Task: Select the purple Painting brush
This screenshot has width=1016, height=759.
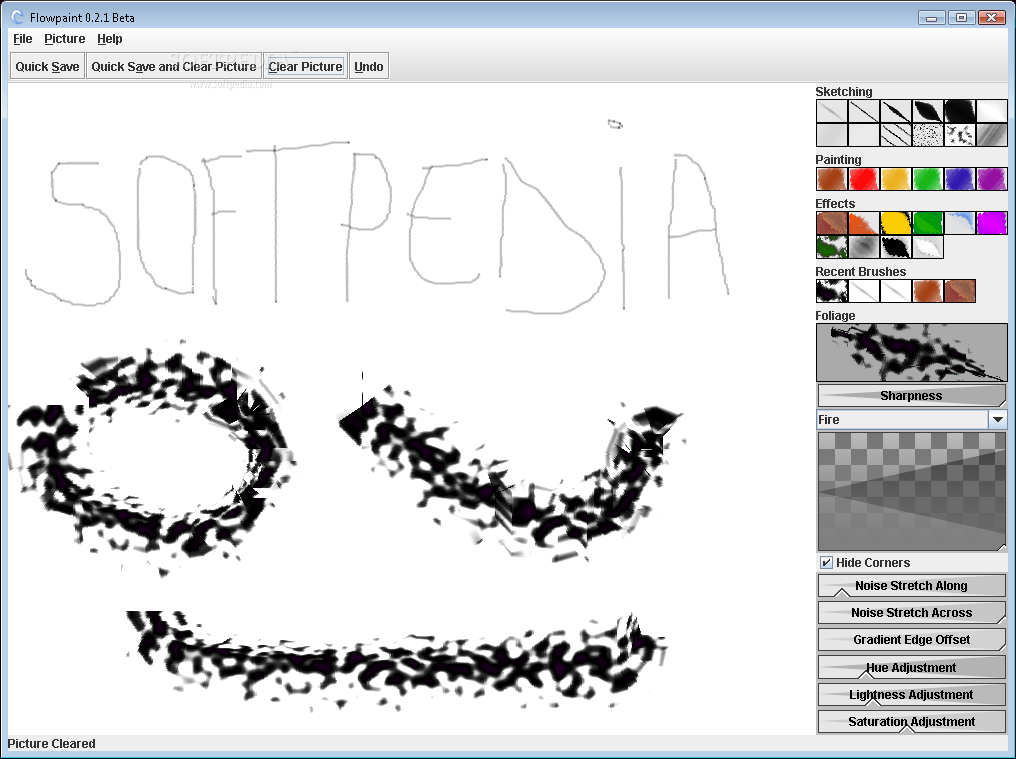Action: [992, 179]
